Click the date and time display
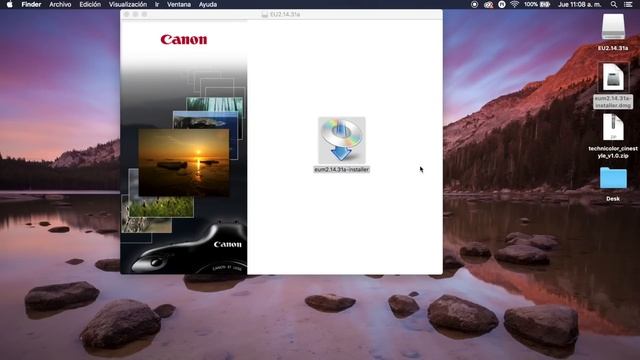This screenshot has height=360, width=640. click(580, 4)
